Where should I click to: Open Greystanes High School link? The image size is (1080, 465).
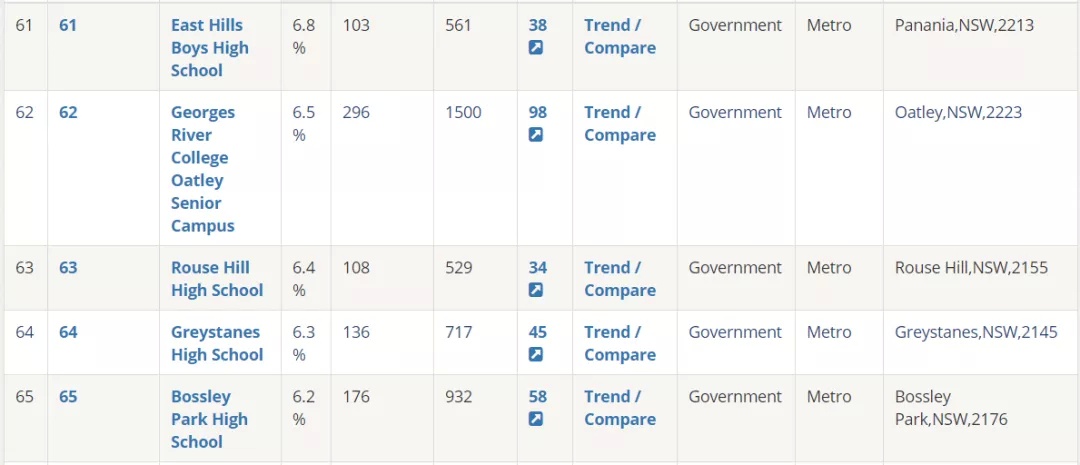click(x=216, y=343)
